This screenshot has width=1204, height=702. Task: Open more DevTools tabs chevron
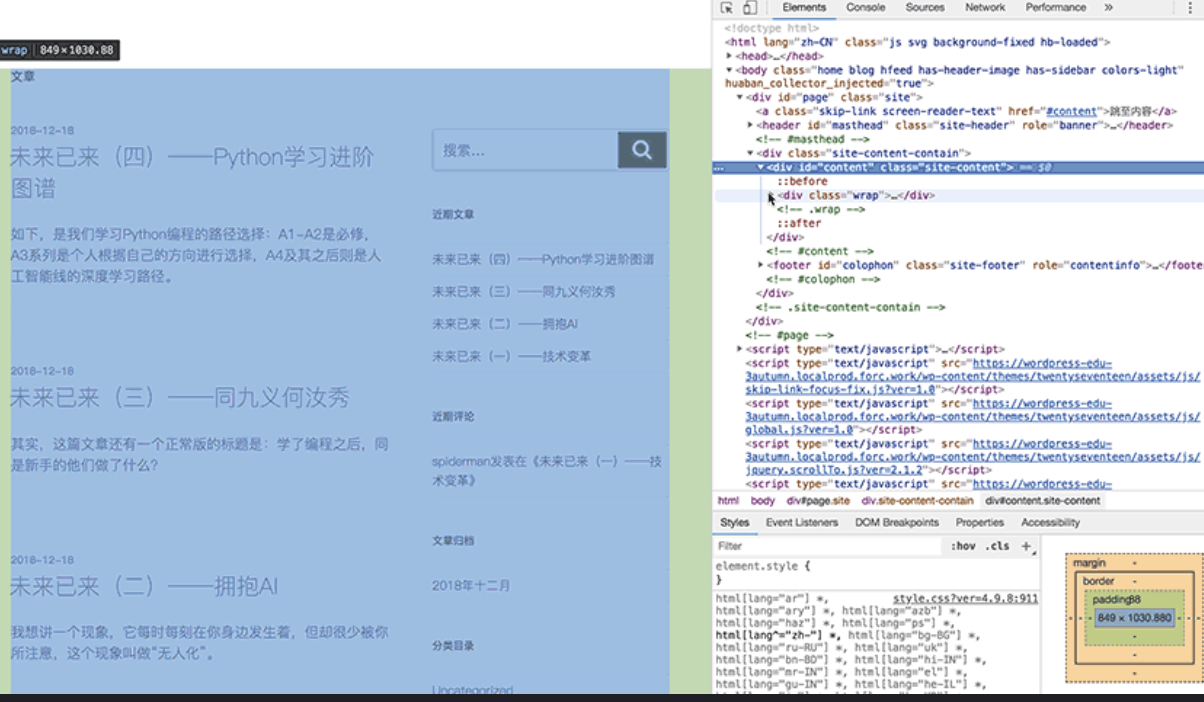point(1108,7)
